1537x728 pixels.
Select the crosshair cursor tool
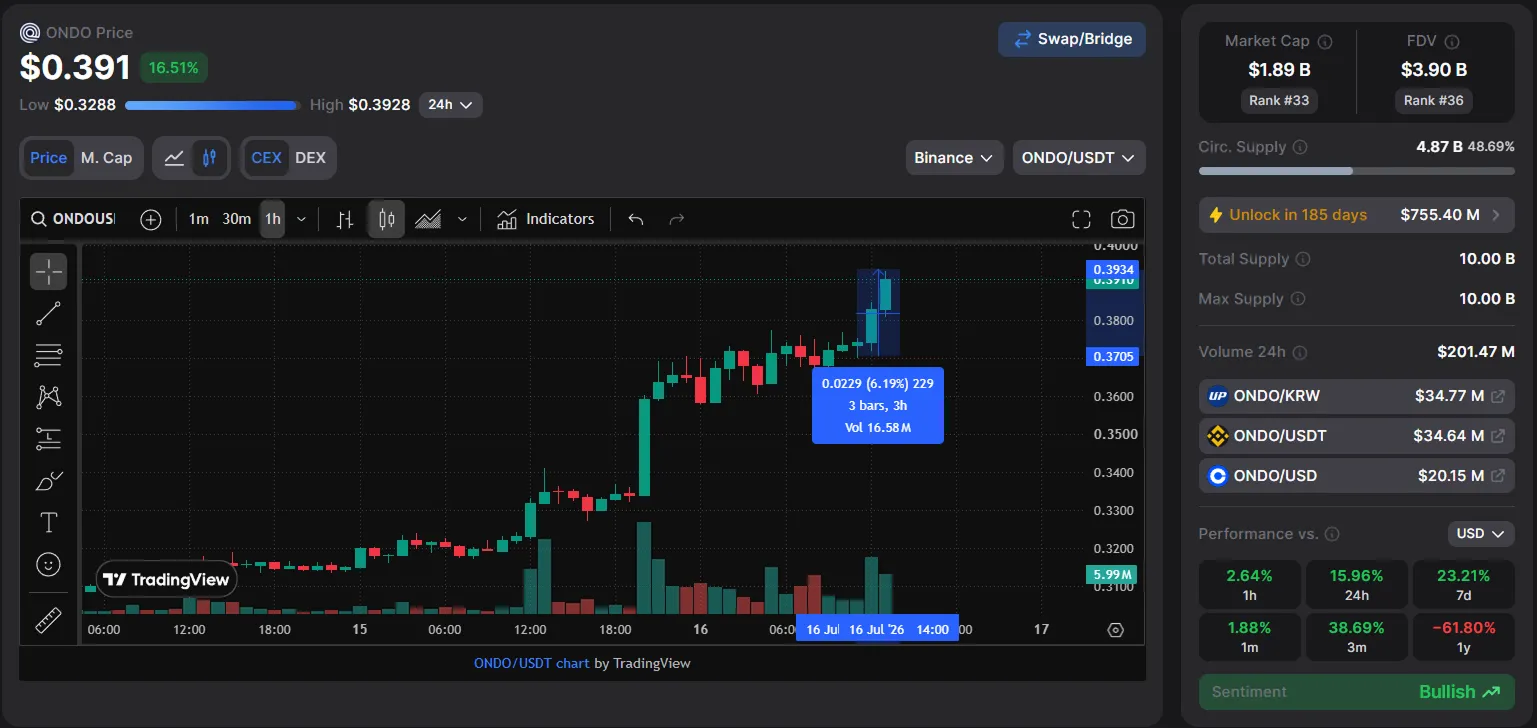48,271
